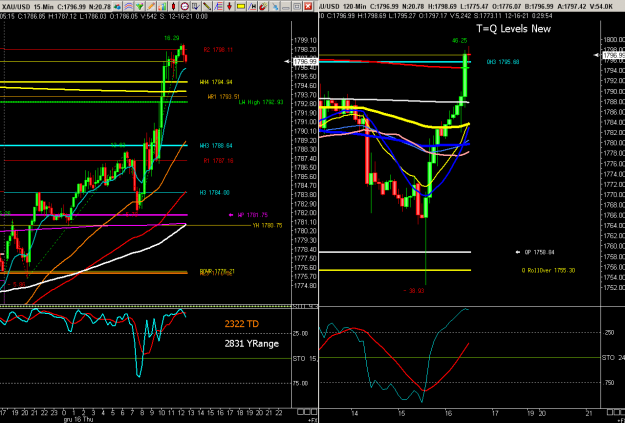Select the dark pencil line tool
The image size is (625, 423).
207,6
